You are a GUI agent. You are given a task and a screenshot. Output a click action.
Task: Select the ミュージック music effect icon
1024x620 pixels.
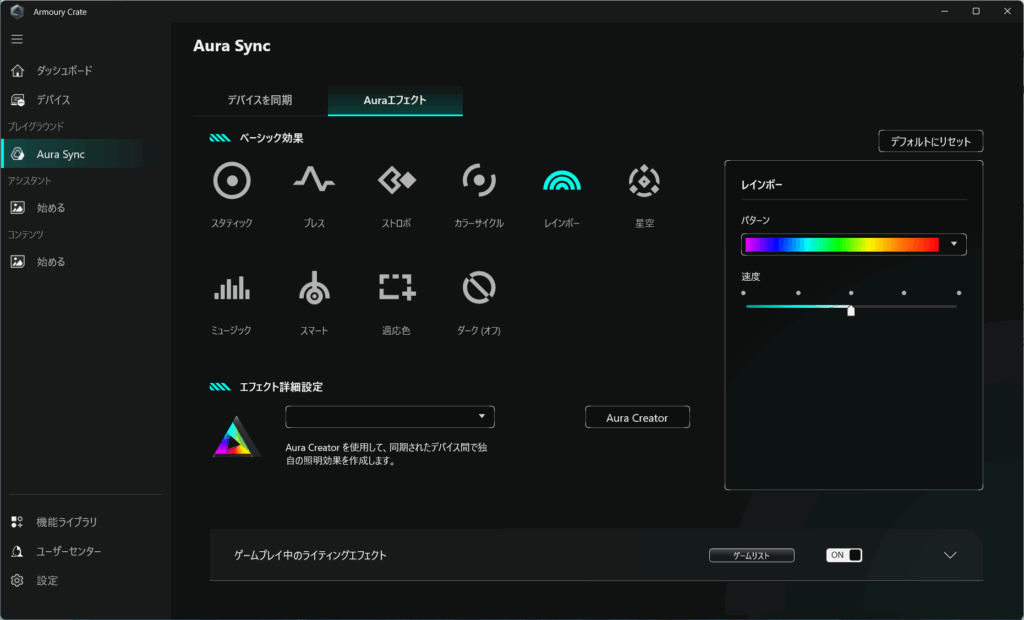pos(232,288)
